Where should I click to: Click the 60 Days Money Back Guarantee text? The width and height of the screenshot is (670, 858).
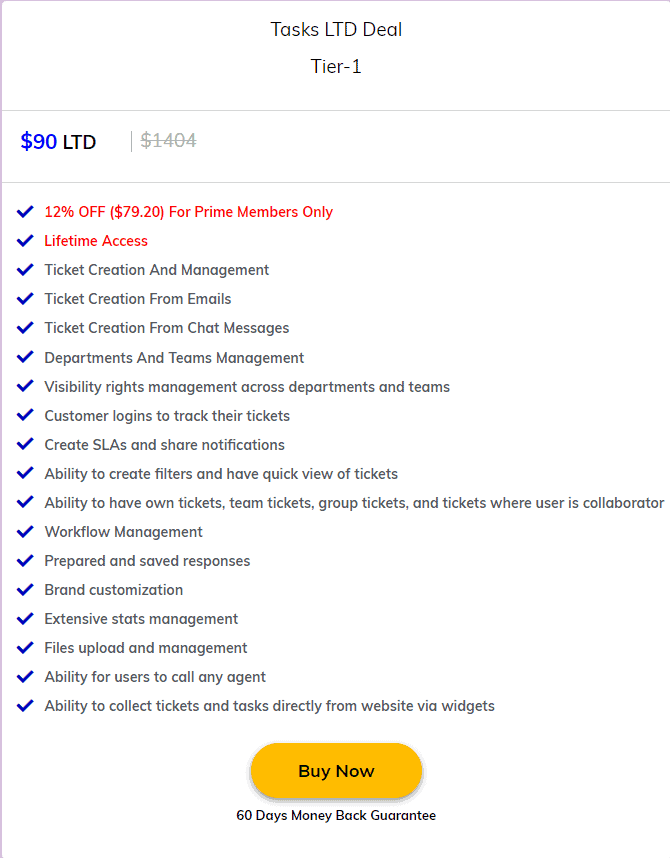[336, 815]
